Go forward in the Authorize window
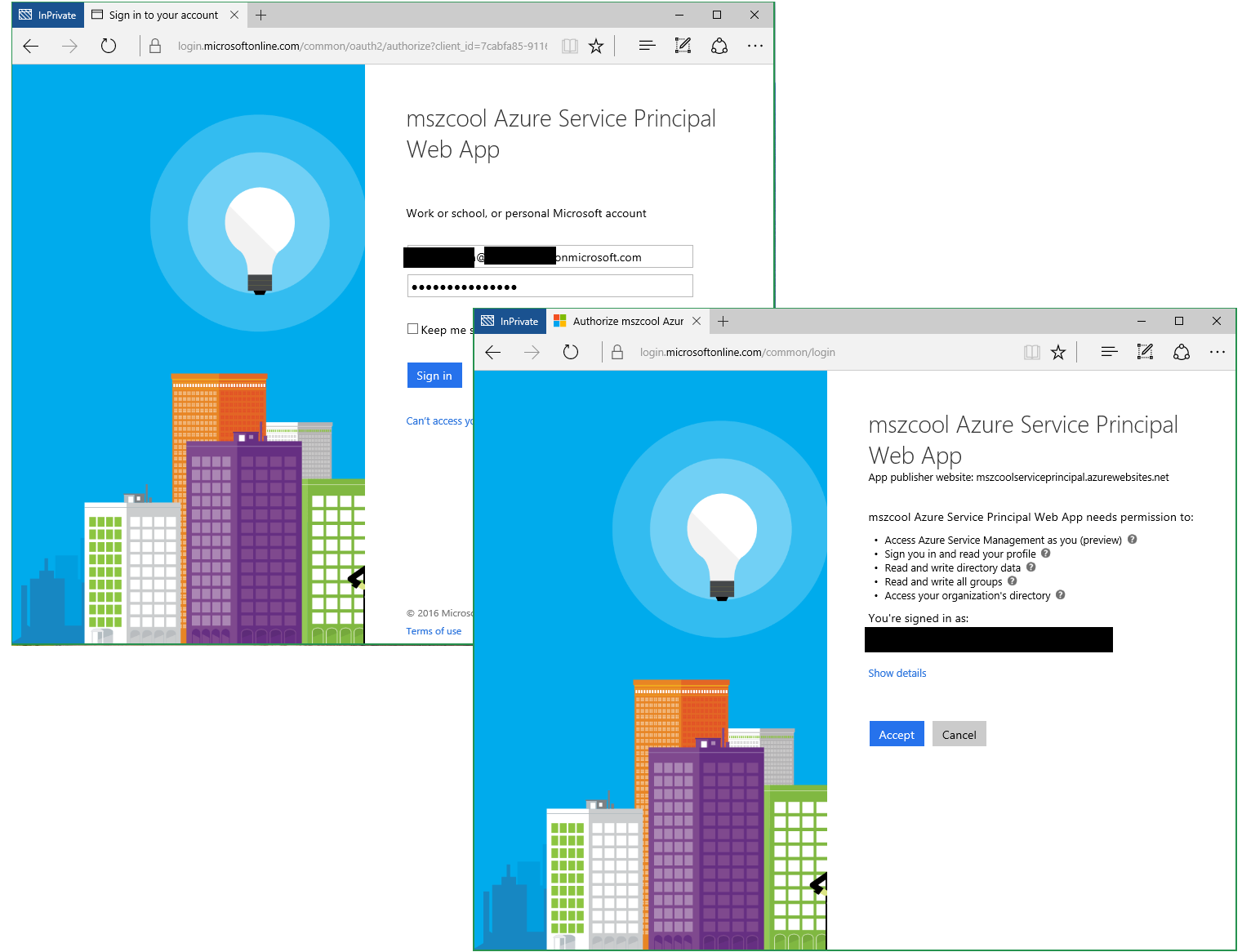The image size is (1242, 952). pos(532,353)
